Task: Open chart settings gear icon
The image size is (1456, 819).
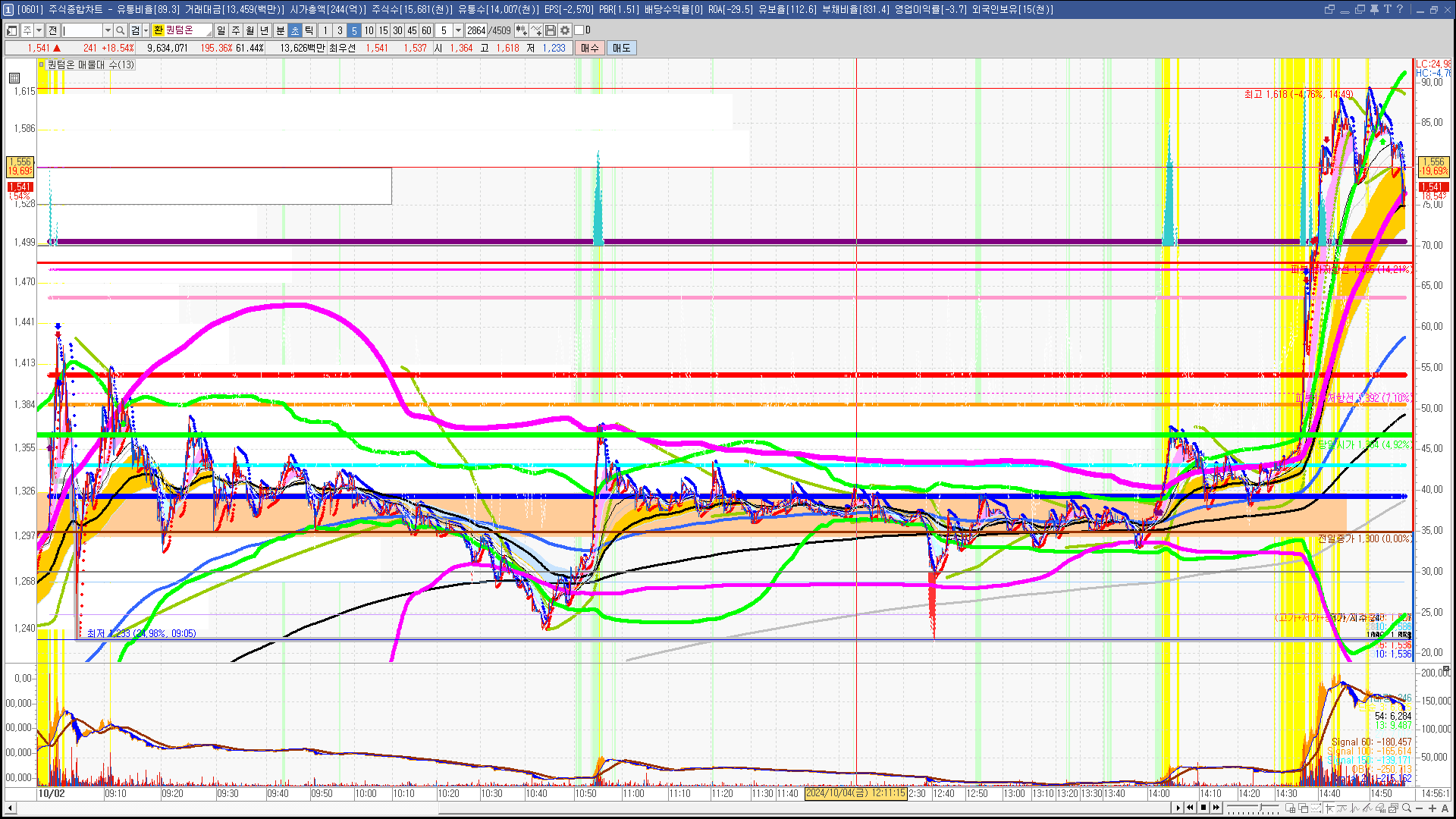Action: pyautogui.click(x=565, y=30)
